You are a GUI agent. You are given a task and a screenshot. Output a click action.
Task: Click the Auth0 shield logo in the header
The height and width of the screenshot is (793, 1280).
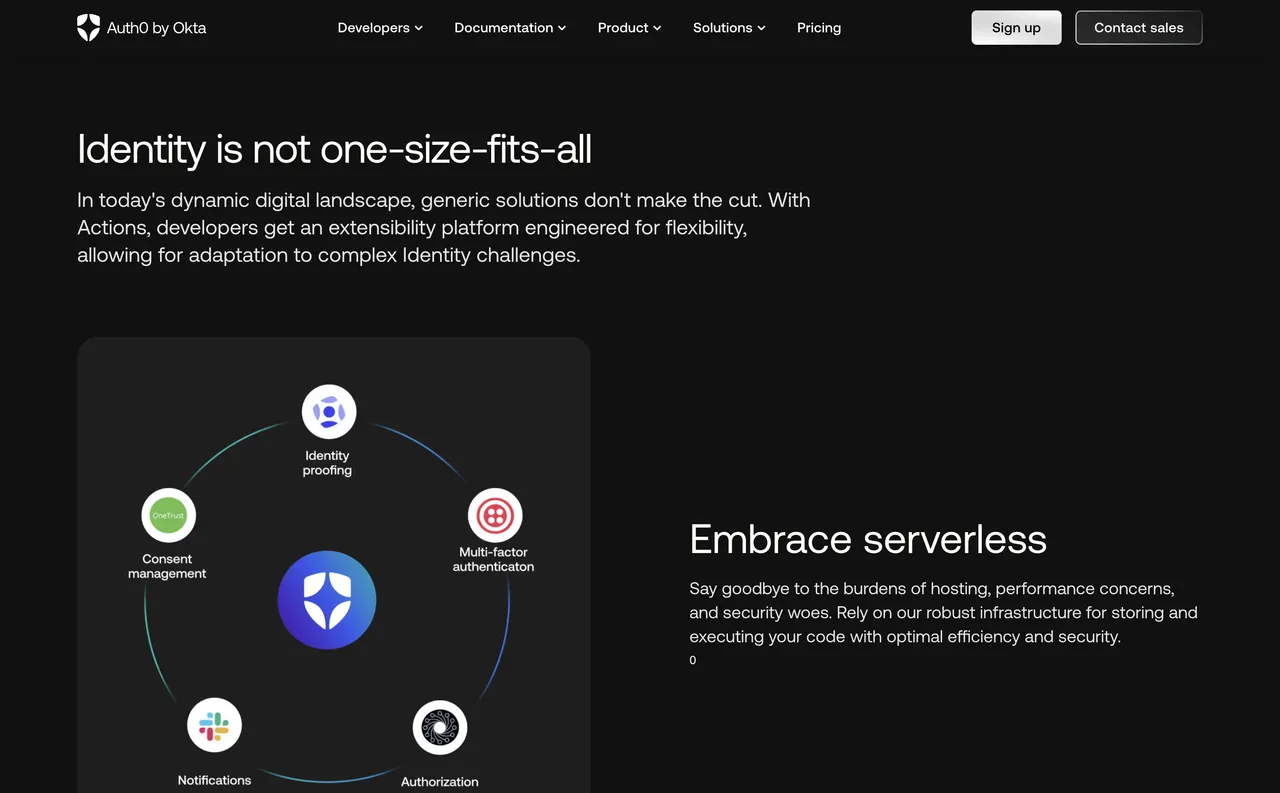(x=88, y=27)
